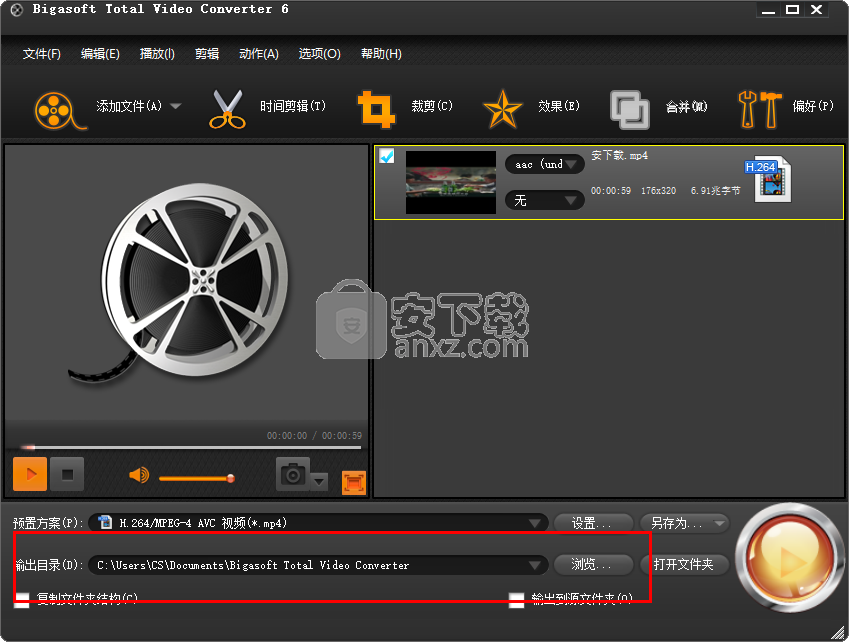
Task: Open the output directory dropdown
Action: click(x=318, y=565)
